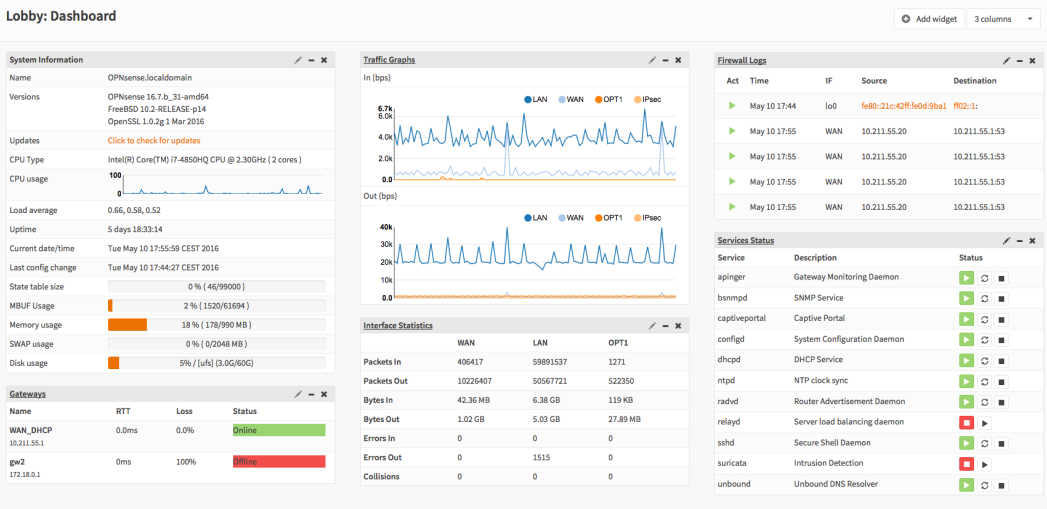Click the Load average value 0.66, 0.58, 0.52

pyautogui.click(x=134, y=210)
